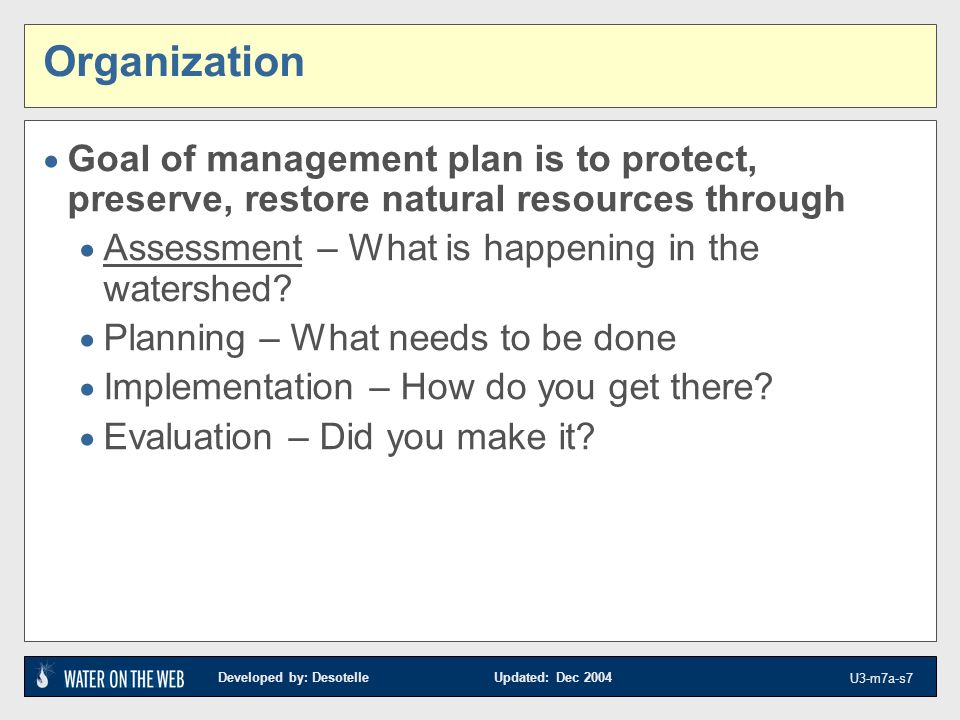Screen dimensions: 960x720
Task: Click the bullet next to Planning
Action: click(88, 340)
